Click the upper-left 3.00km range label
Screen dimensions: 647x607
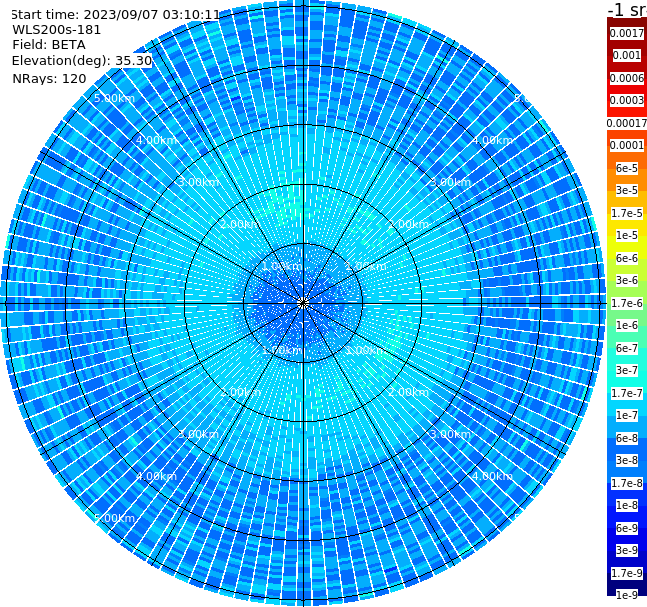click(x=198, y=182)
